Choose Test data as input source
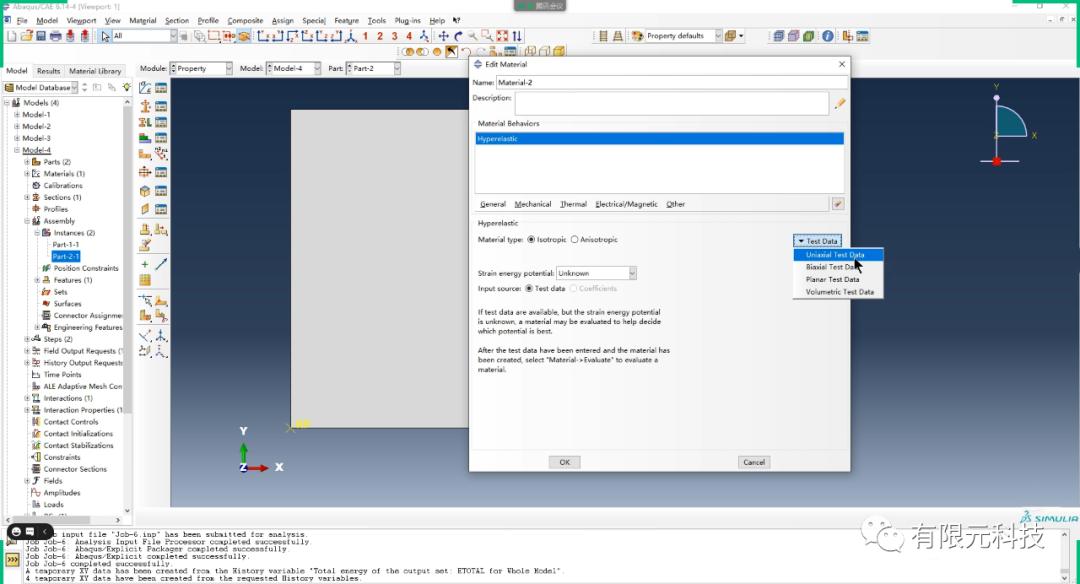Image resolution: width=1080 pixels, height=584 pixels. [x=529, y=289]
